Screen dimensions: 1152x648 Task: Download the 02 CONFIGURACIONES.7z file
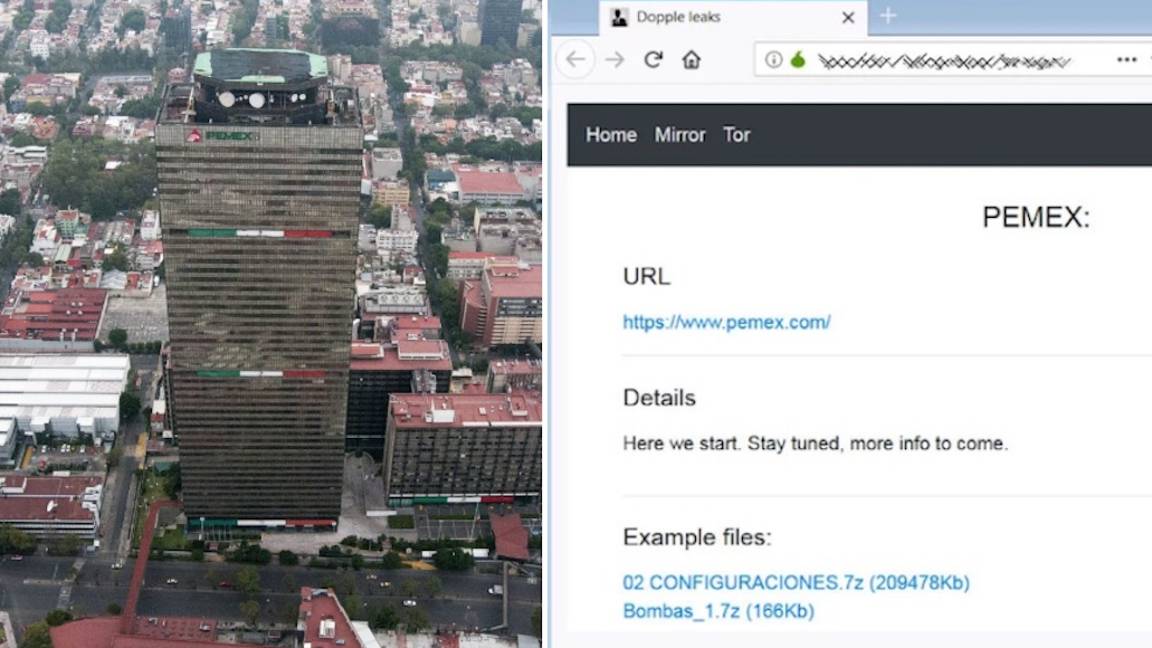click(x=796, y=581)
